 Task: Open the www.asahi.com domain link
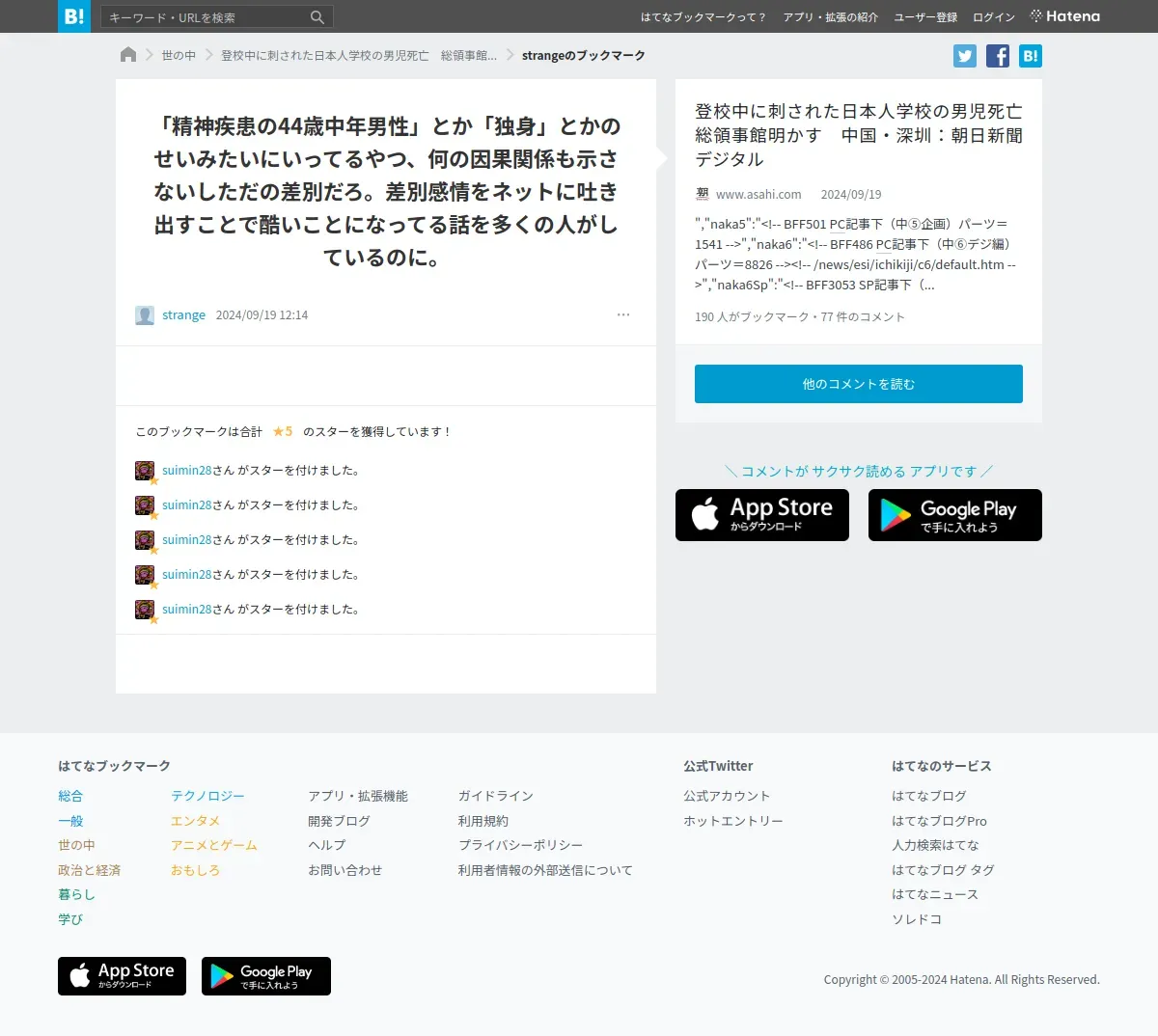pyautogui.click(x=758, y=194)
